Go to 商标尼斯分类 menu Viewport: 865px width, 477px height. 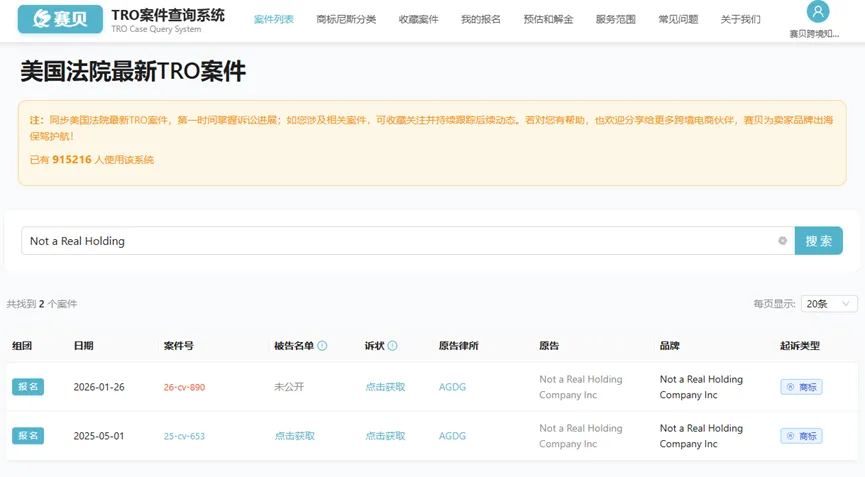coord(346,19)
